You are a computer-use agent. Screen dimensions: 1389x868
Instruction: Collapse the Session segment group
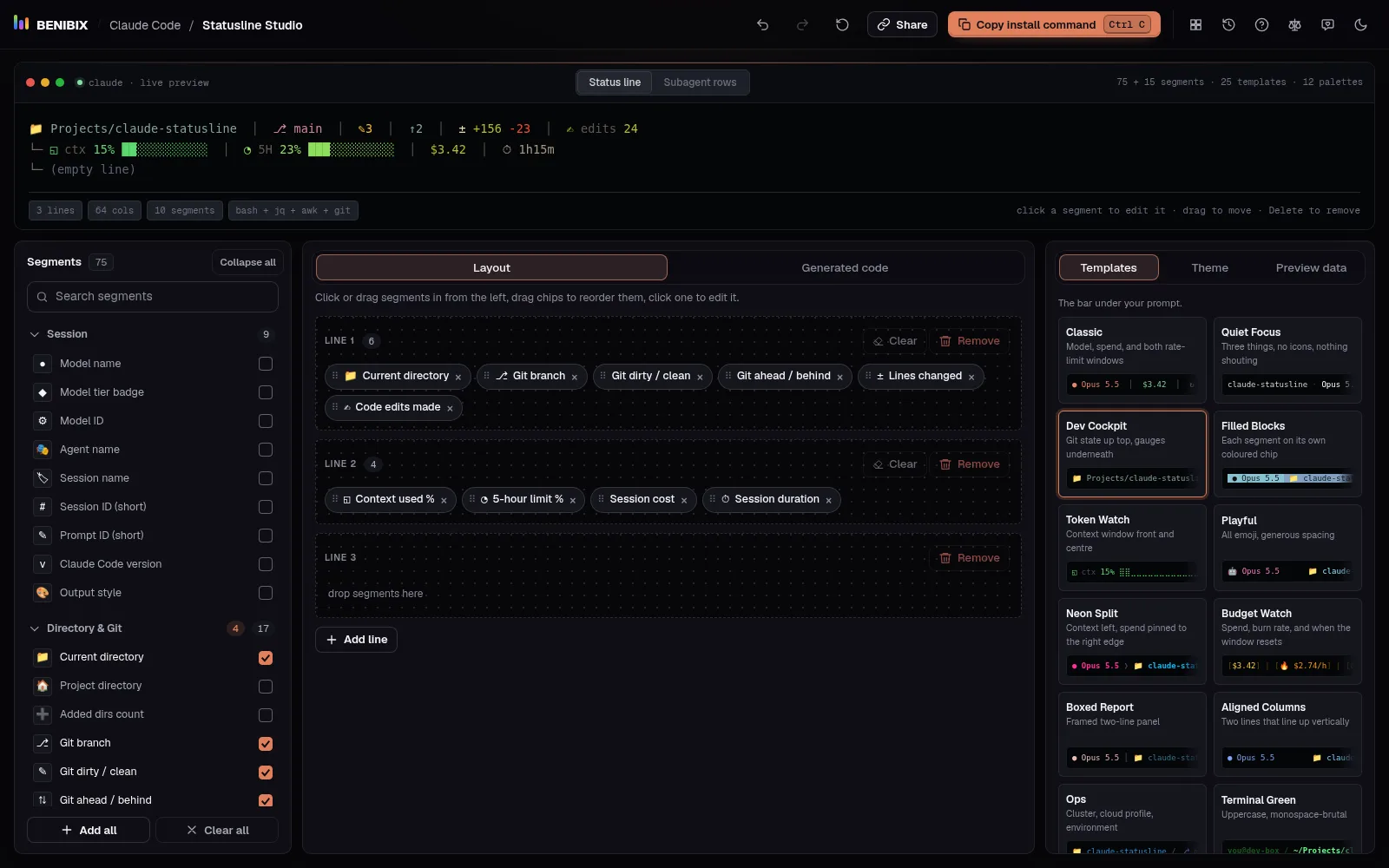point(35,334)
